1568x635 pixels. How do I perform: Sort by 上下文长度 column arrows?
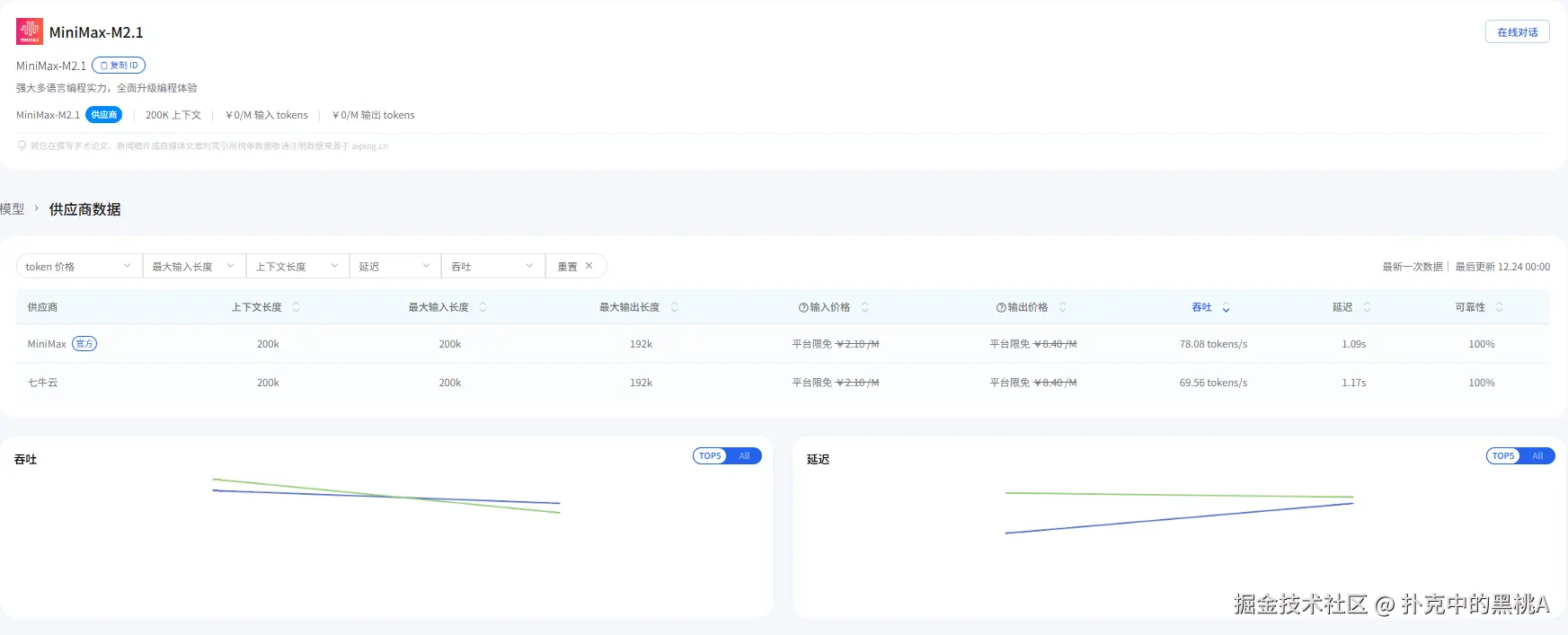(x=296, y=307)
